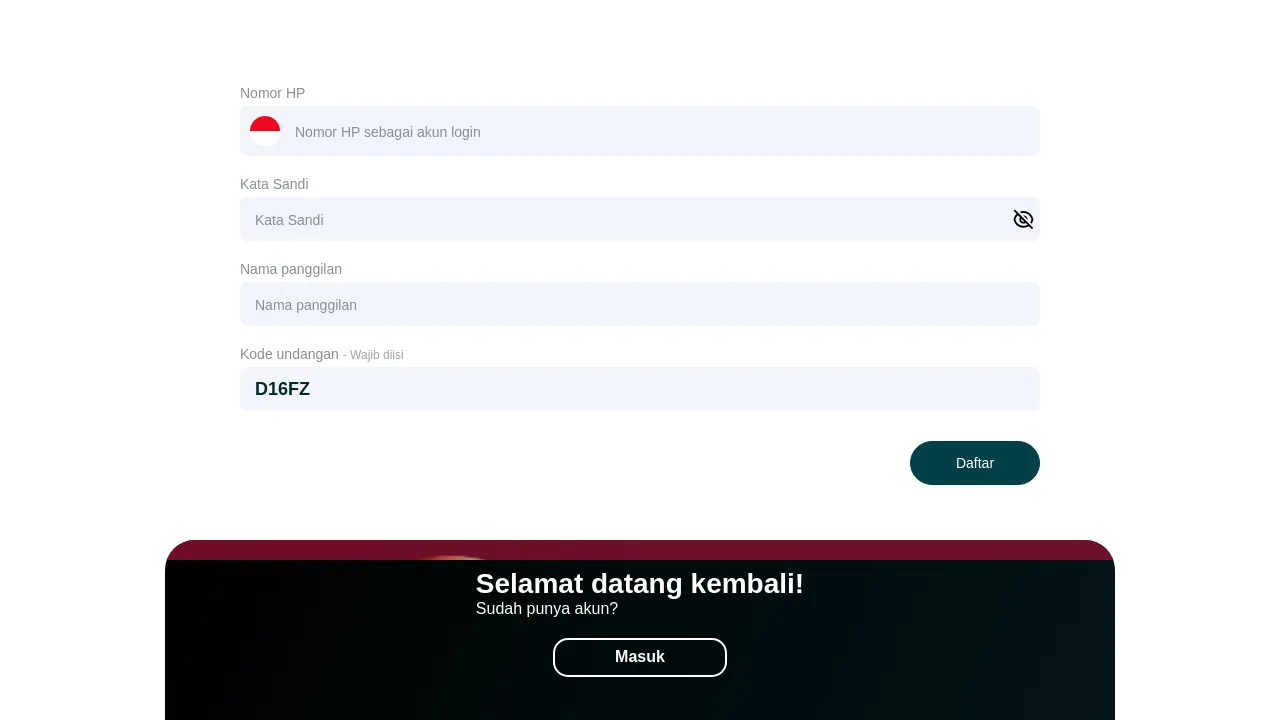
Task: Toggle password visibility with the eye icon
Action: pyautogui.click(x=1023, y=219)
